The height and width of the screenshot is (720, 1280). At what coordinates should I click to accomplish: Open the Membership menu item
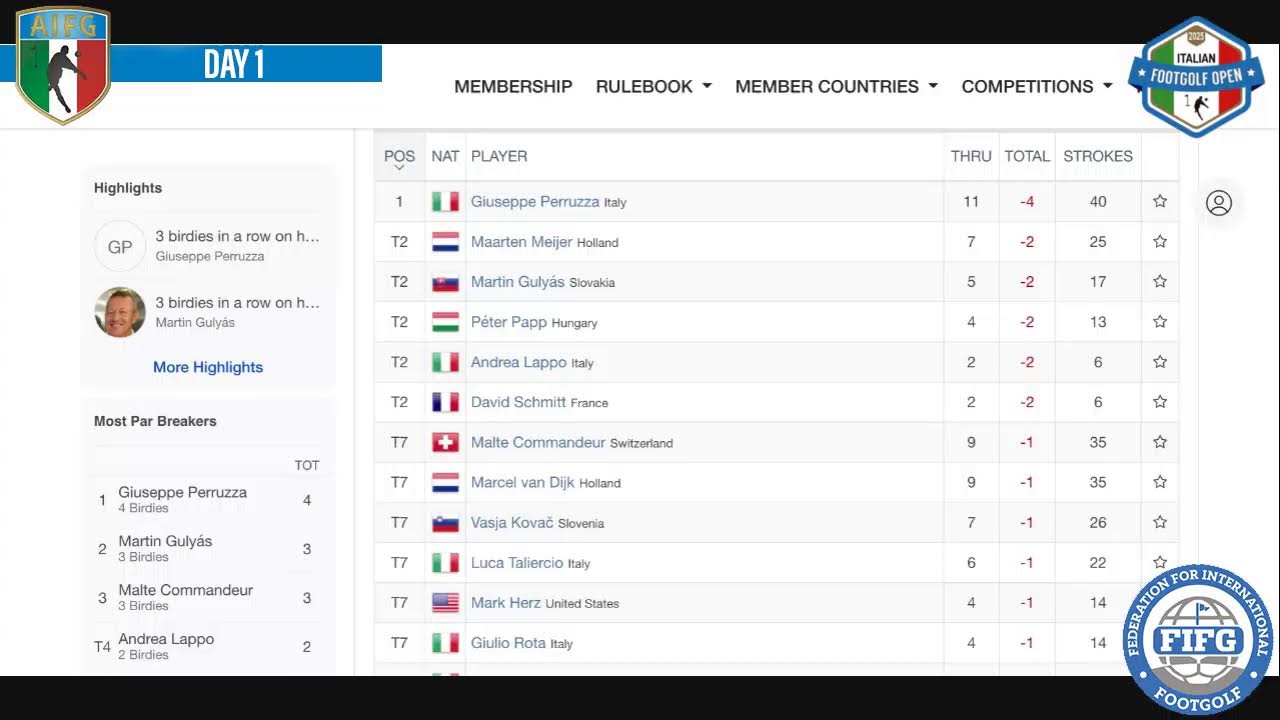(513, 86)
